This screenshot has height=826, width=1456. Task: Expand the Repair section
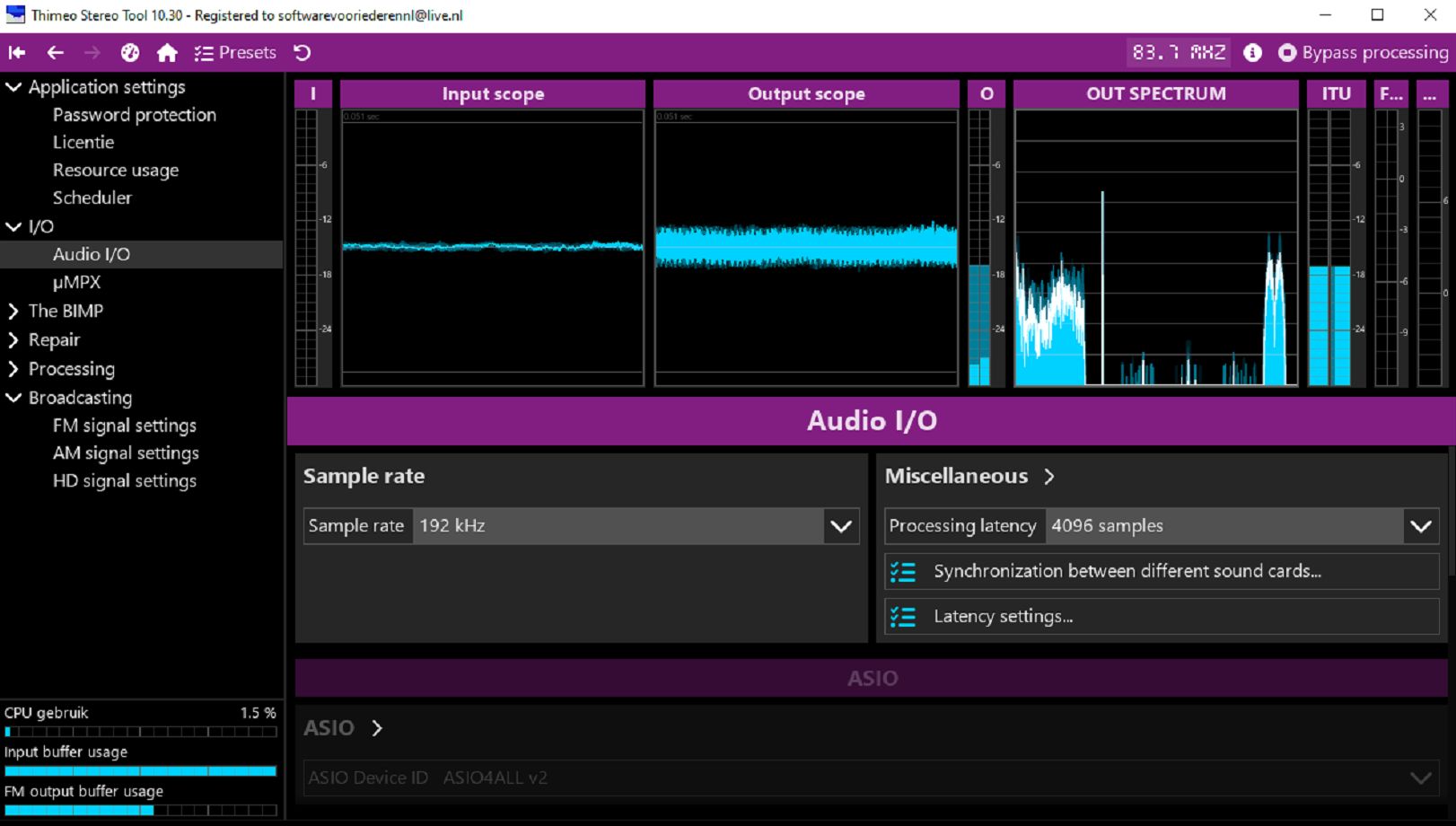click(x=13, y=340)
